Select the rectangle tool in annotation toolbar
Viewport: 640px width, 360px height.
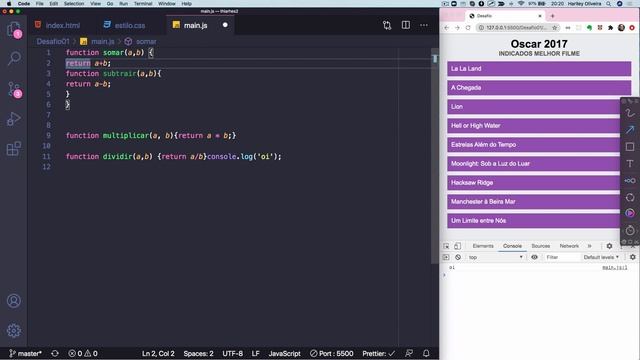pyautogui.click(x=630, y=147)
